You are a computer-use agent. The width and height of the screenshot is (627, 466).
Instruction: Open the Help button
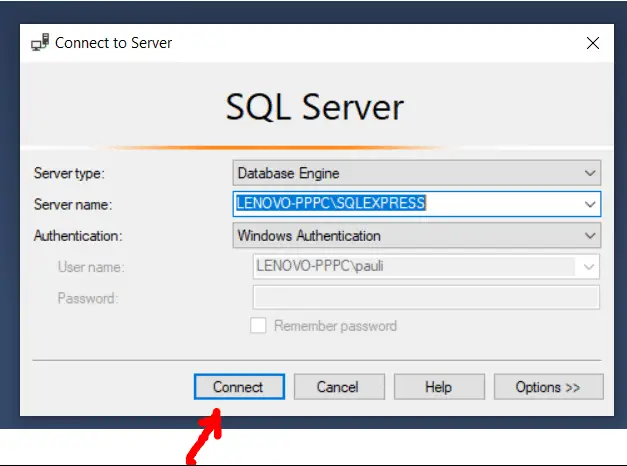click(x=439, y=387)
